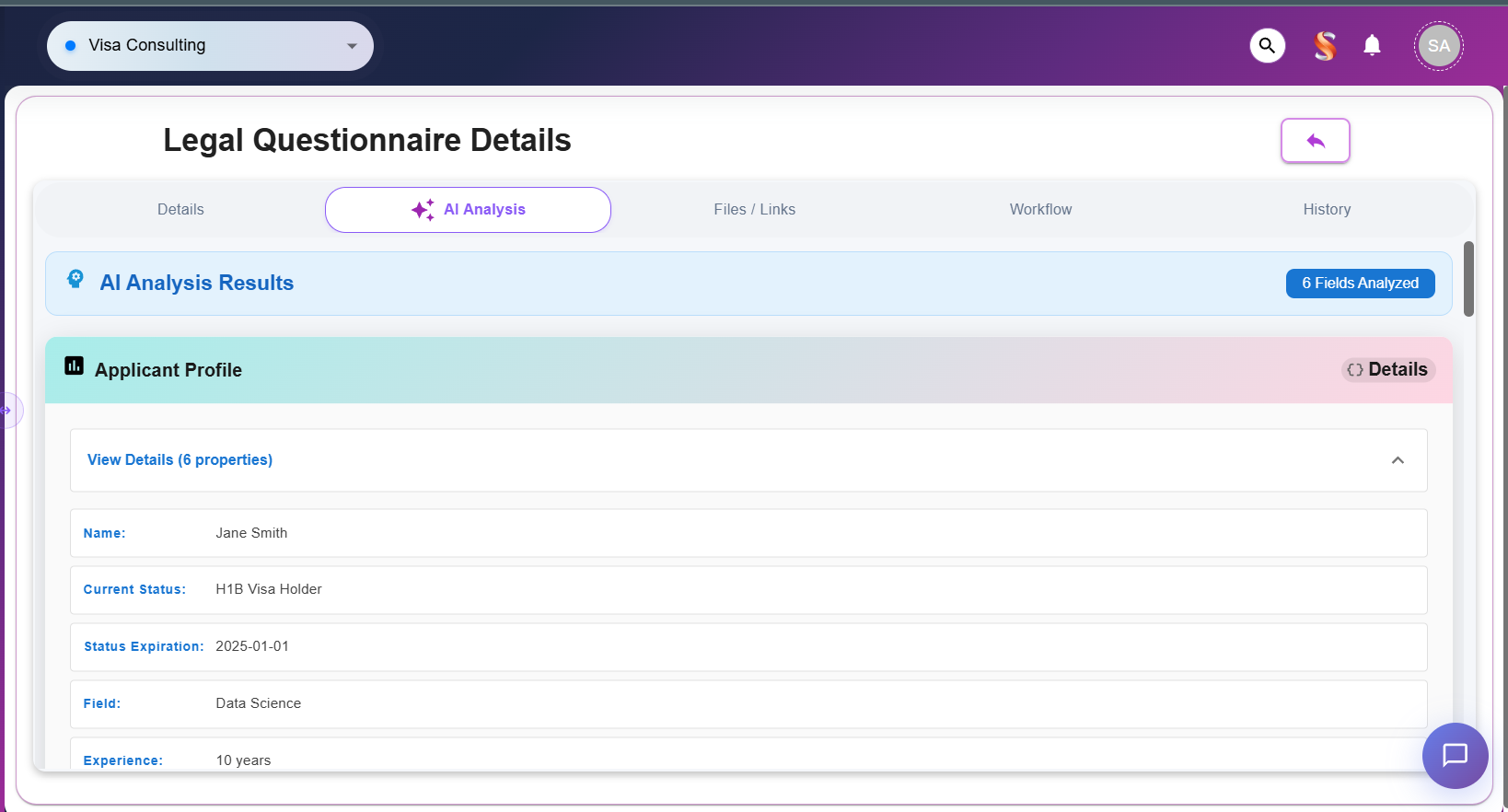Screen dimensions: 1508x812
Task: Select the Data Science field value
Action: (258, 703)
